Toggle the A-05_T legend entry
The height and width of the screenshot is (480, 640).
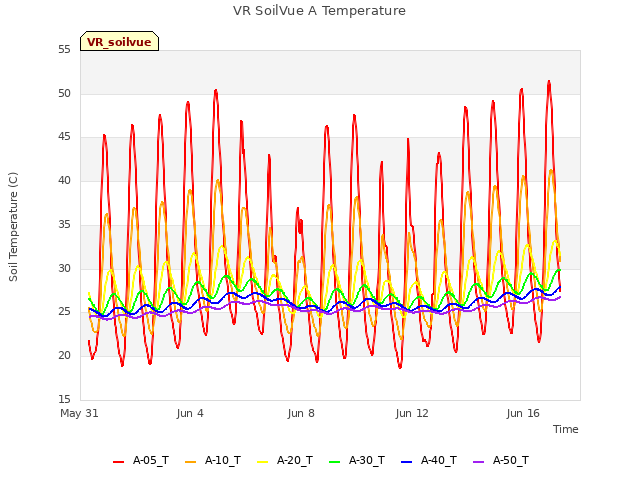coord(141,460)
